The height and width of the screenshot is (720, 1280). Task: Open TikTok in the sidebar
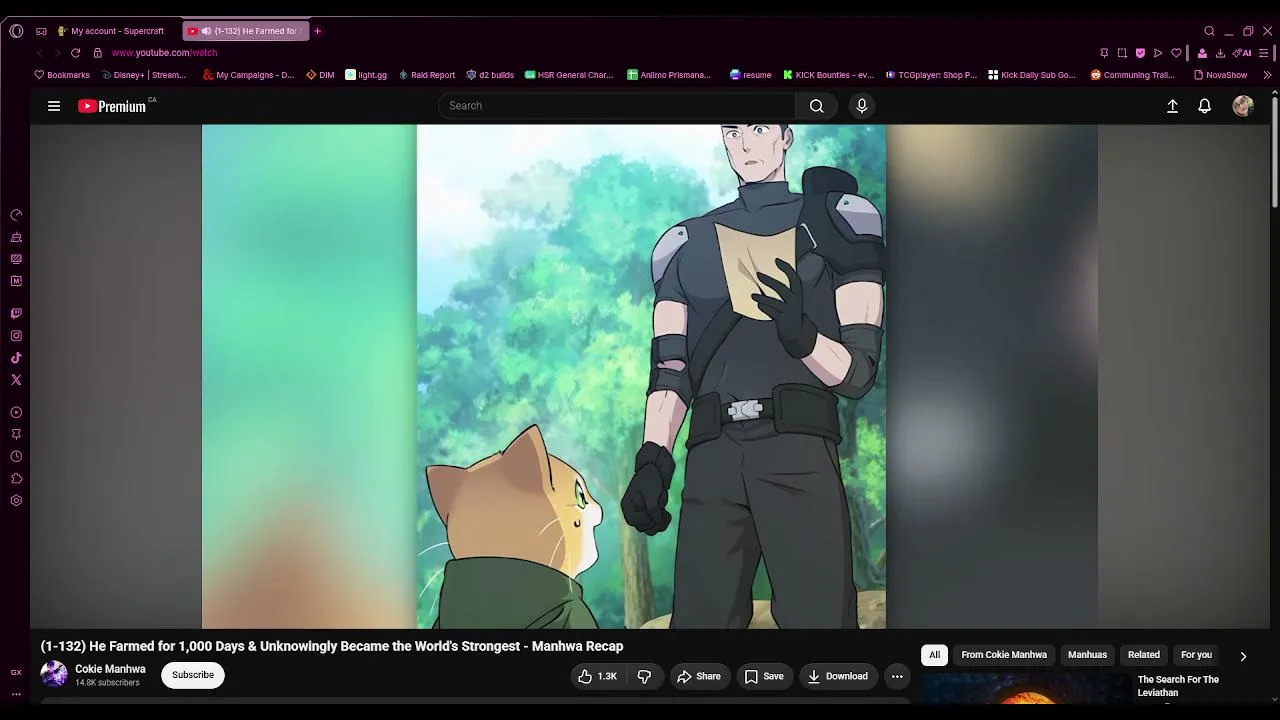pyautogui.click(x=16, y=358)
